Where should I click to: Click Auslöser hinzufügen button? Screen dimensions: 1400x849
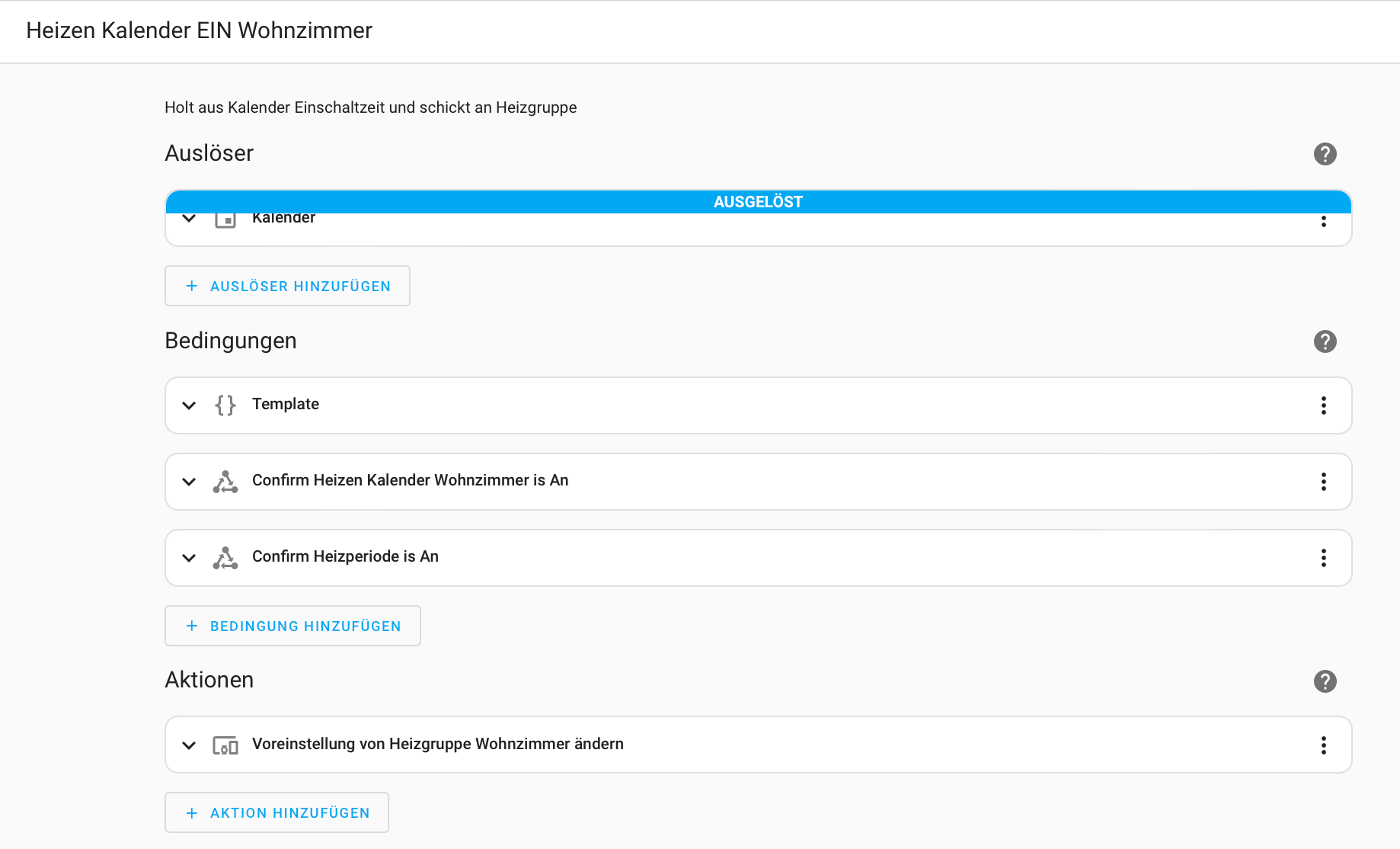[x=287, y=287]
